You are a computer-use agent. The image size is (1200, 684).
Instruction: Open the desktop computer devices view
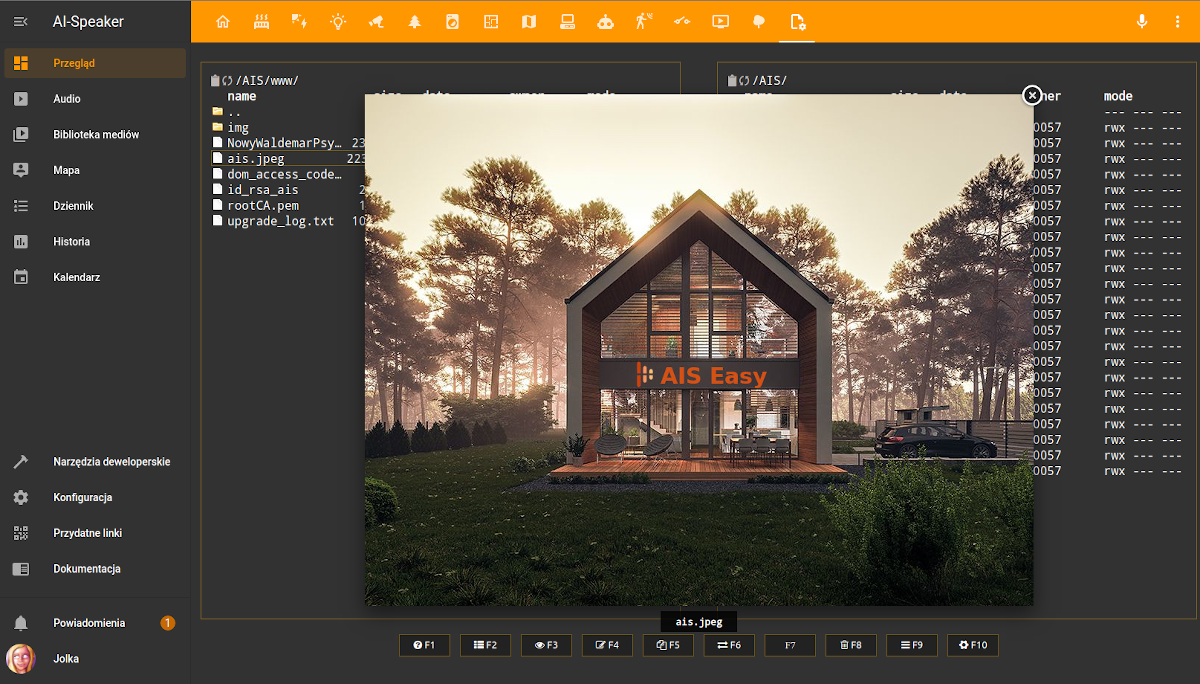567,21
